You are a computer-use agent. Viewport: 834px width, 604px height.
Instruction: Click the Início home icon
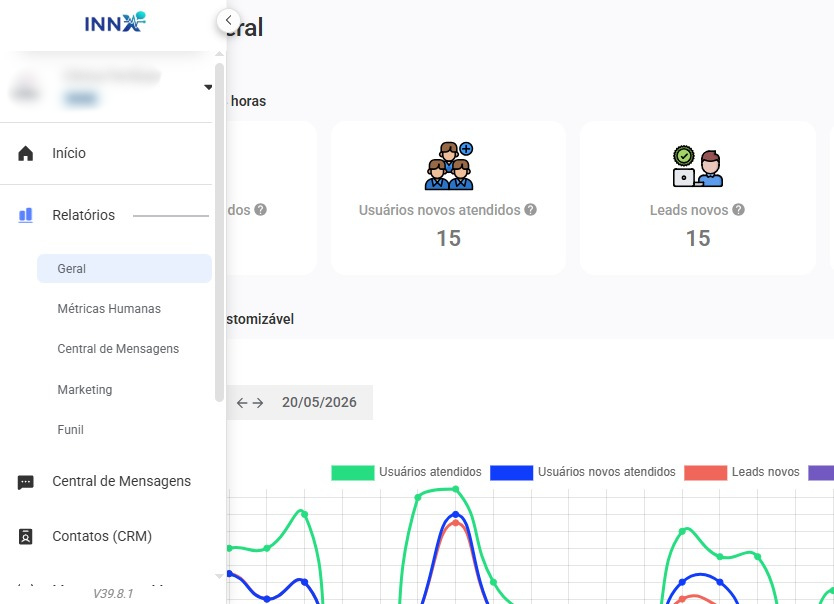tap(26, 153)
